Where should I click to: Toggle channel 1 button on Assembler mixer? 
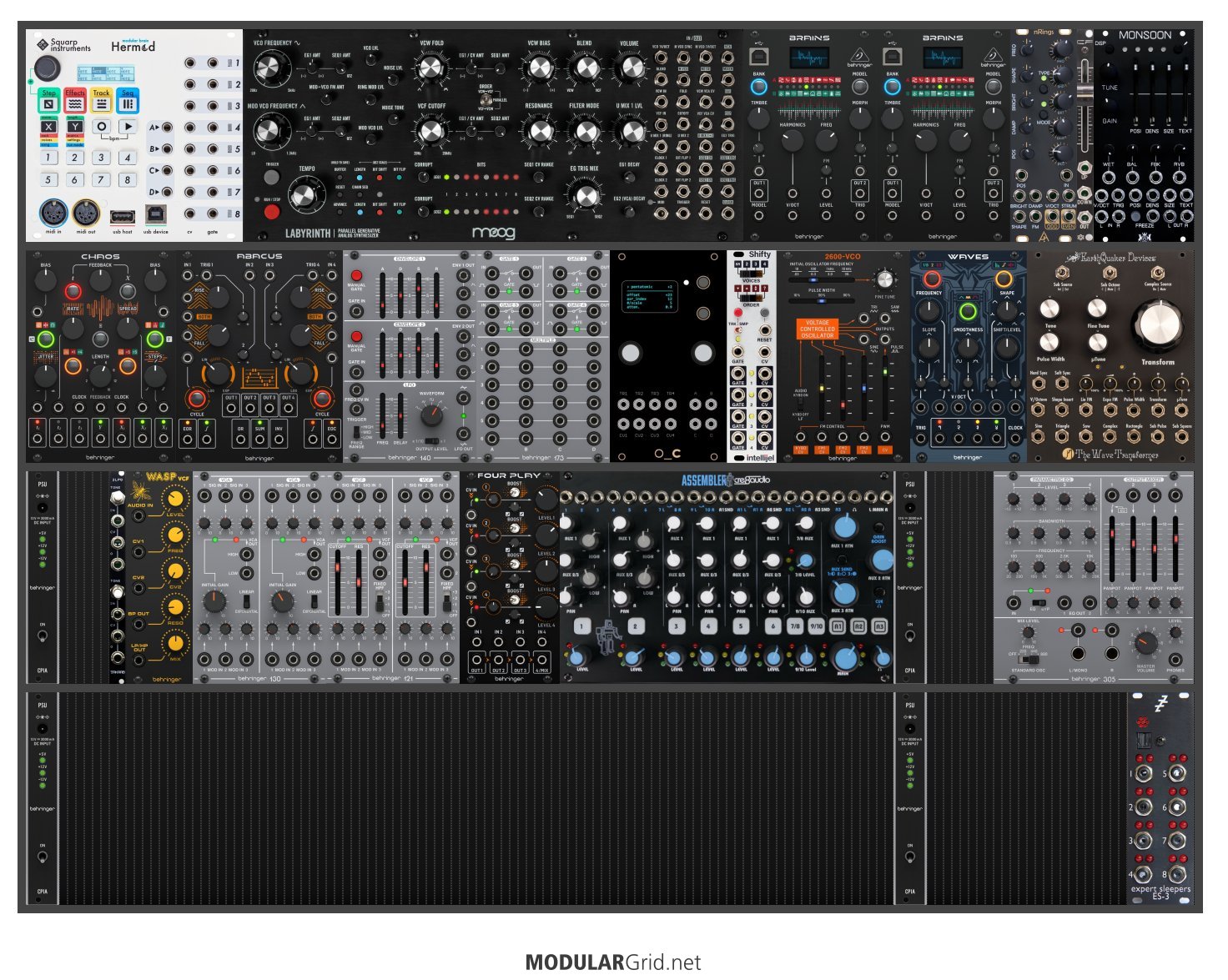tap(581, 626)
